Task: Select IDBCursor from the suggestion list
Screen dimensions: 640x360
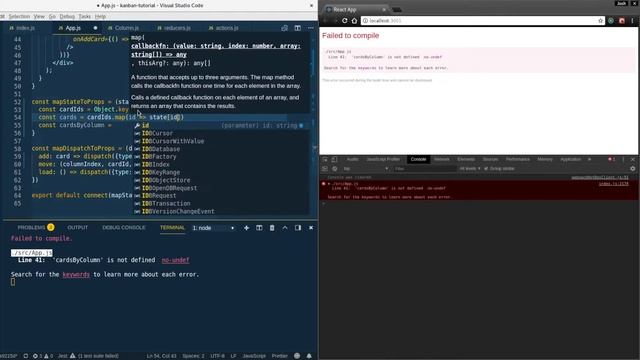Action: 221,133
